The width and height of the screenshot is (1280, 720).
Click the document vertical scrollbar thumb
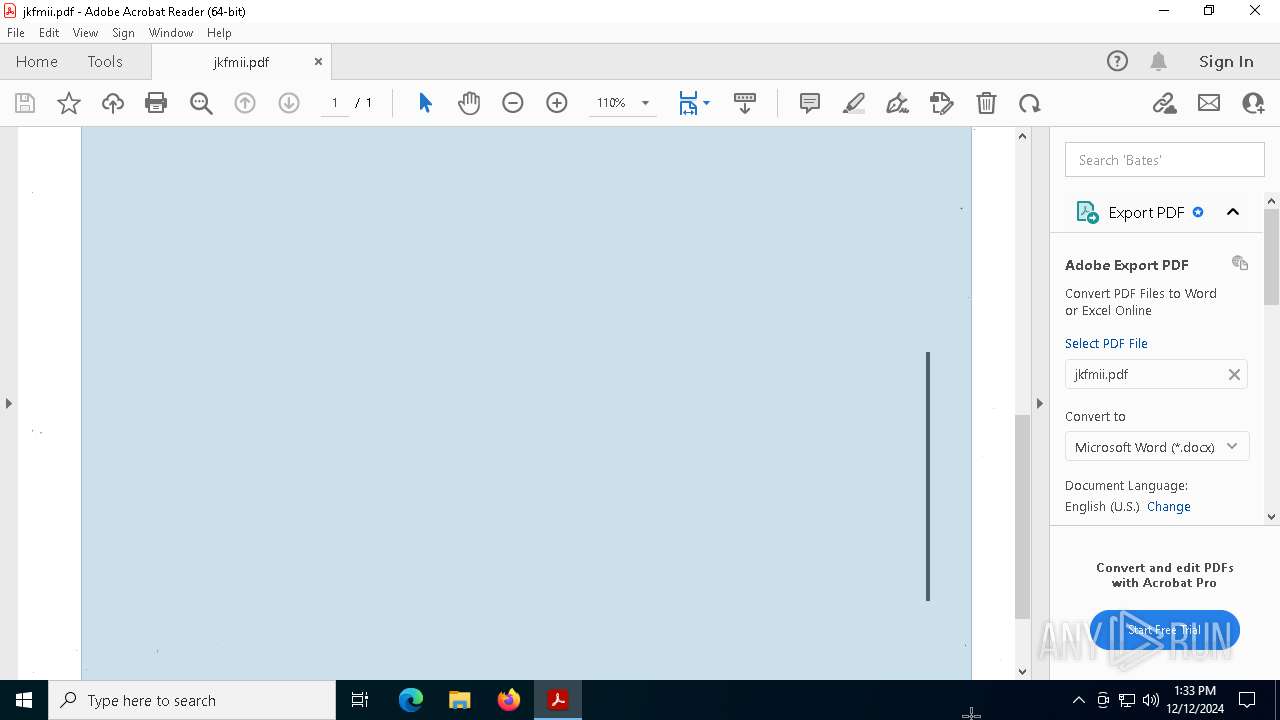[1022, 517]
